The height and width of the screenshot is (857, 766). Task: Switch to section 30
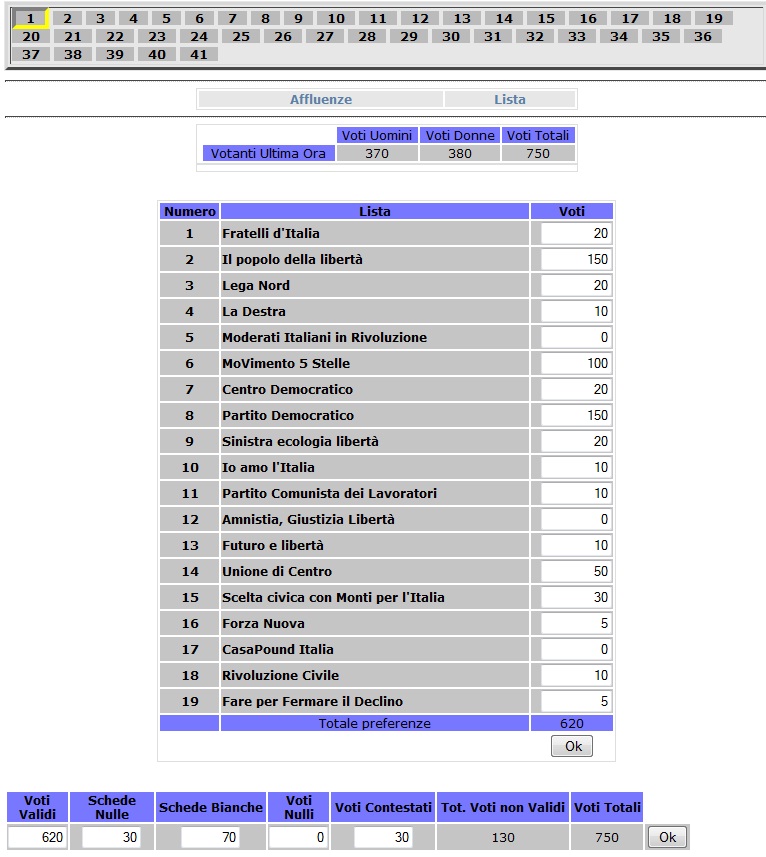pyautogui.click(x=451, y=37)
